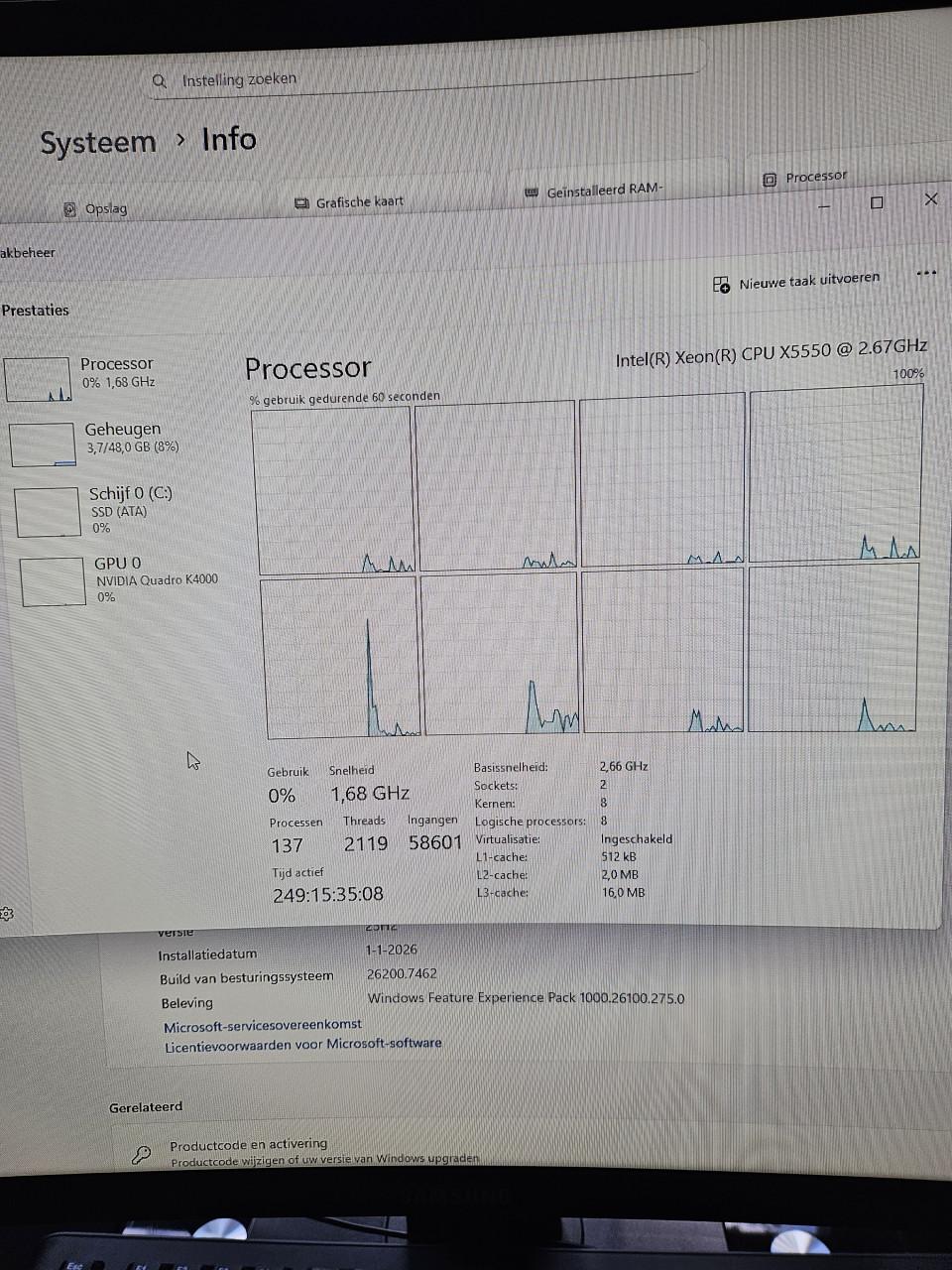The width and height of the screenshot is (952, 1270).
Task: Click the GPU 0 mini graph thumbnail
Action: (x=53, y=580)
